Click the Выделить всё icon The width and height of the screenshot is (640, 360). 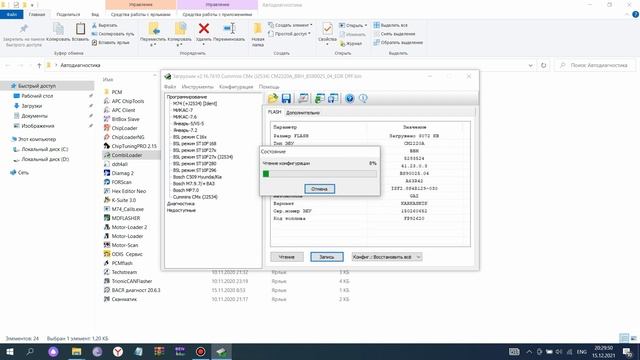(x=376, y=25)
